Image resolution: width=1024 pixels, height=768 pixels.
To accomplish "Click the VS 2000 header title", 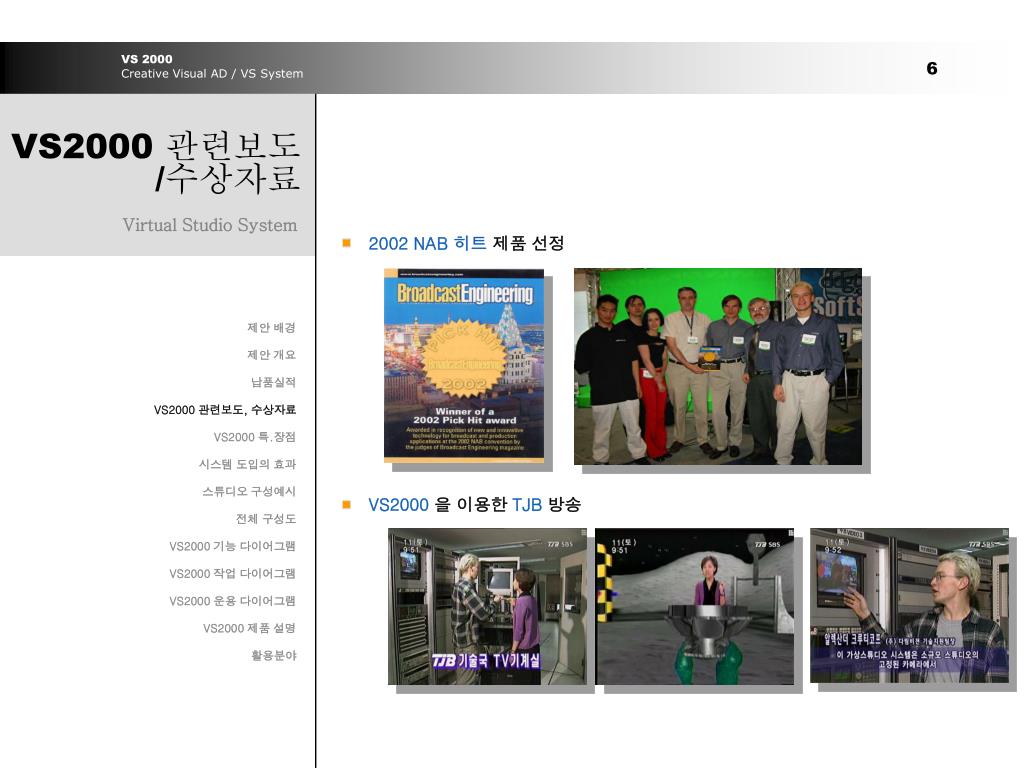I will coord(147,59).
